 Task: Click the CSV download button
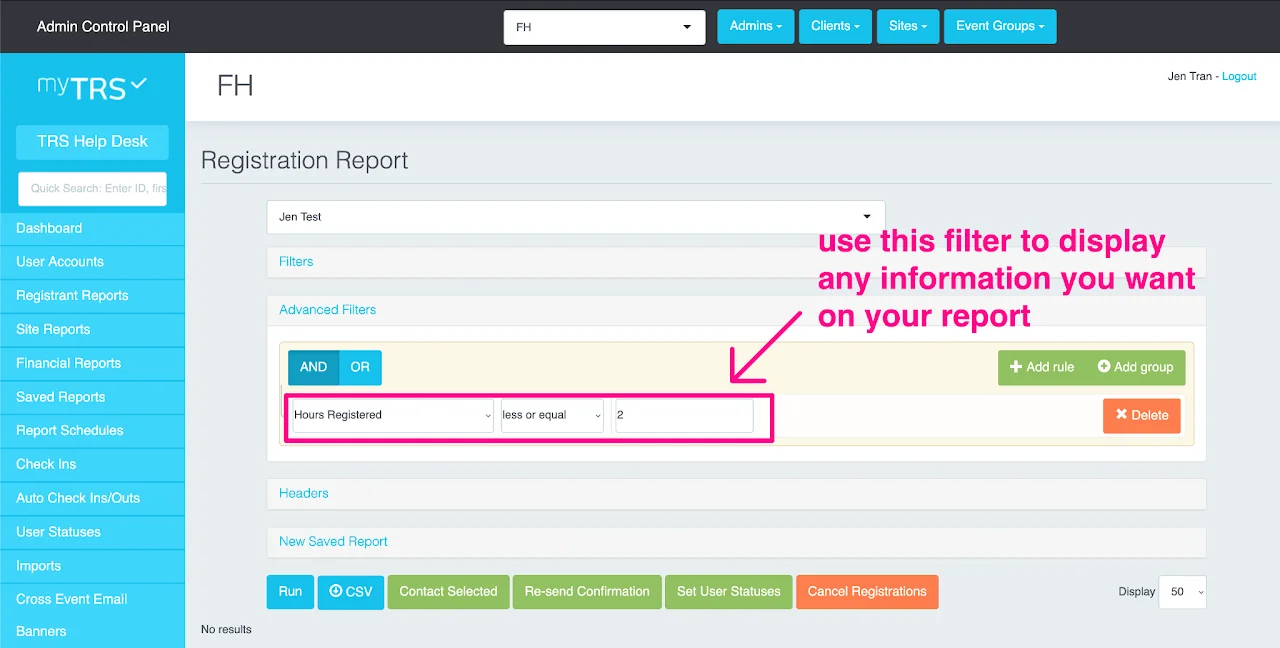[x=351, y=592]
